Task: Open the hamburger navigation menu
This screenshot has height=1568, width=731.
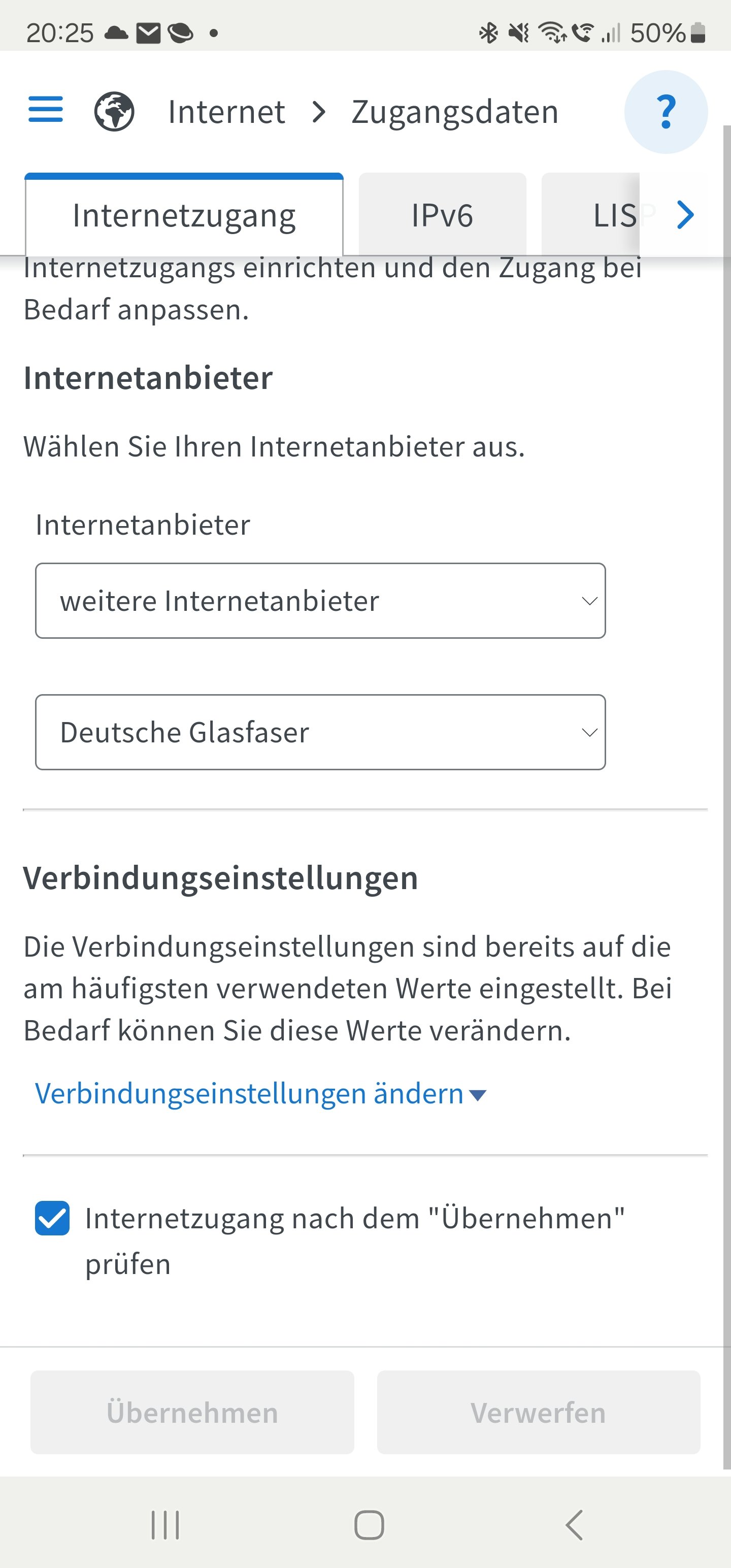Action: [x=46, y=110]
